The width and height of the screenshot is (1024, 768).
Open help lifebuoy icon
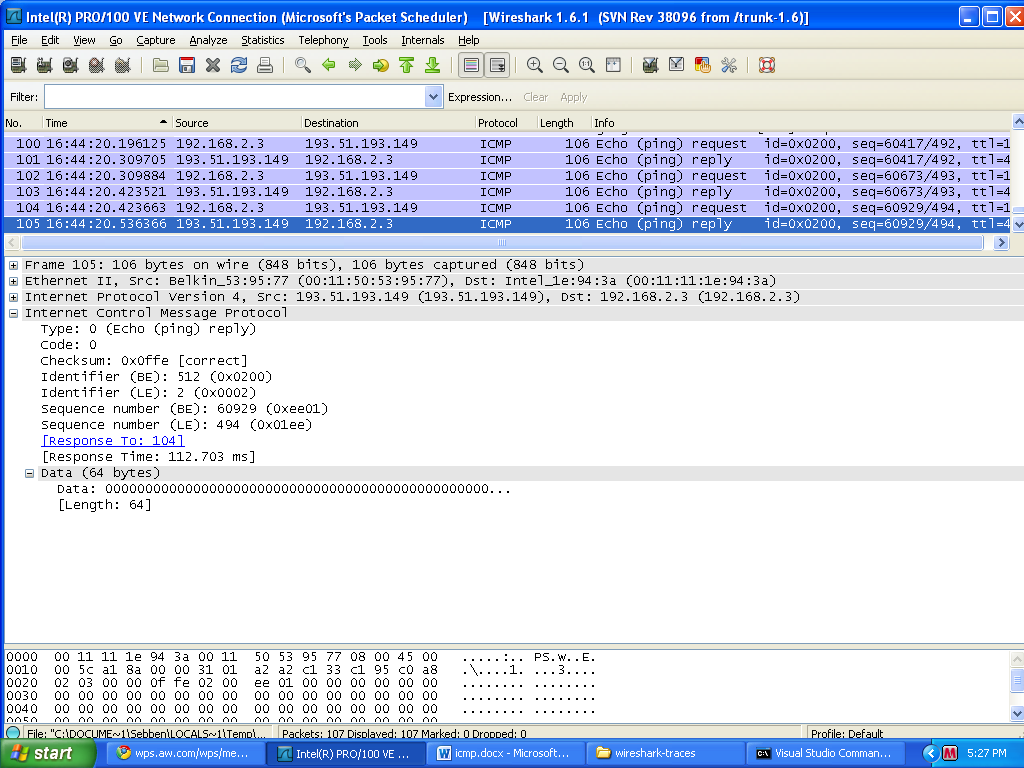pyautogui.click(x=767, y=65)
